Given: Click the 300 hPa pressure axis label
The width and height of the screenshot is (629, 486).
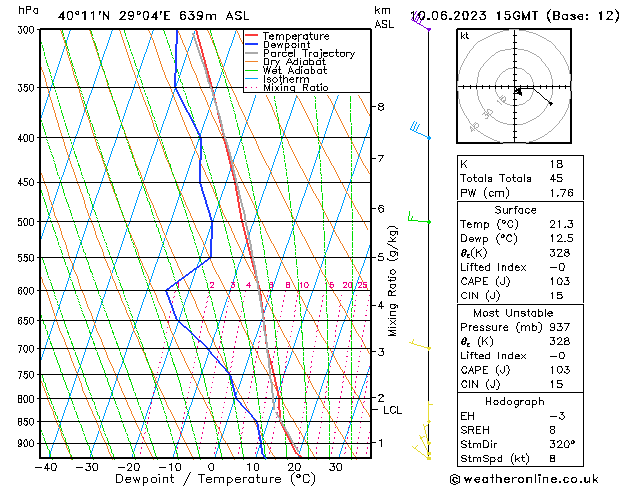Looking at the screenshot, I should click(28, 30).
